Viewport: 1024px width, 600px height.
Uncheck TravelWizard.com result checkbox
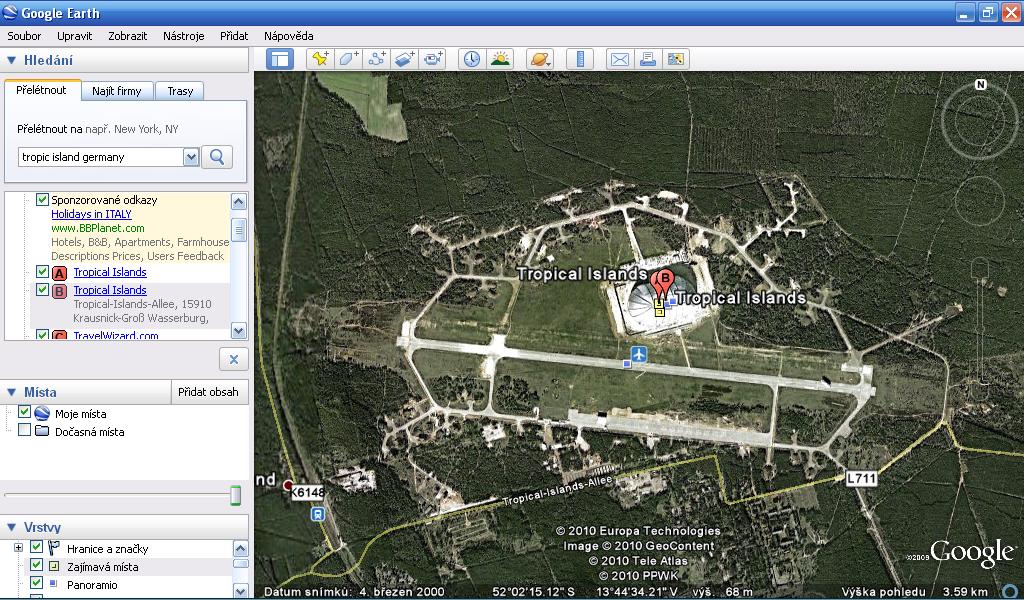pyautogui.click(x=42, y=334)
